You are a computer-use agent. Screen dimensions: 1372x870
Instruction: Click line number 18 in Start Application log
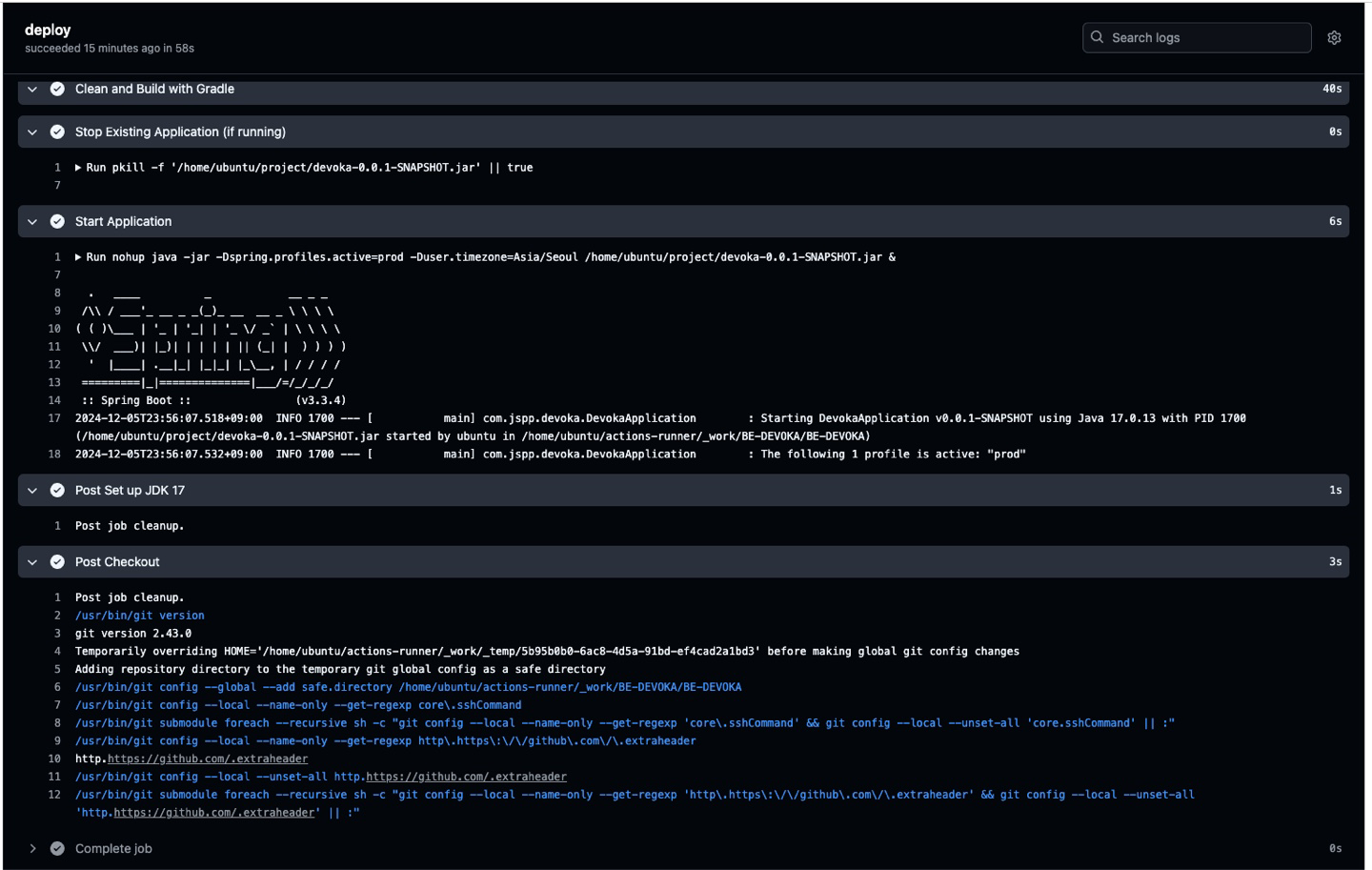(x=54, y=455)
